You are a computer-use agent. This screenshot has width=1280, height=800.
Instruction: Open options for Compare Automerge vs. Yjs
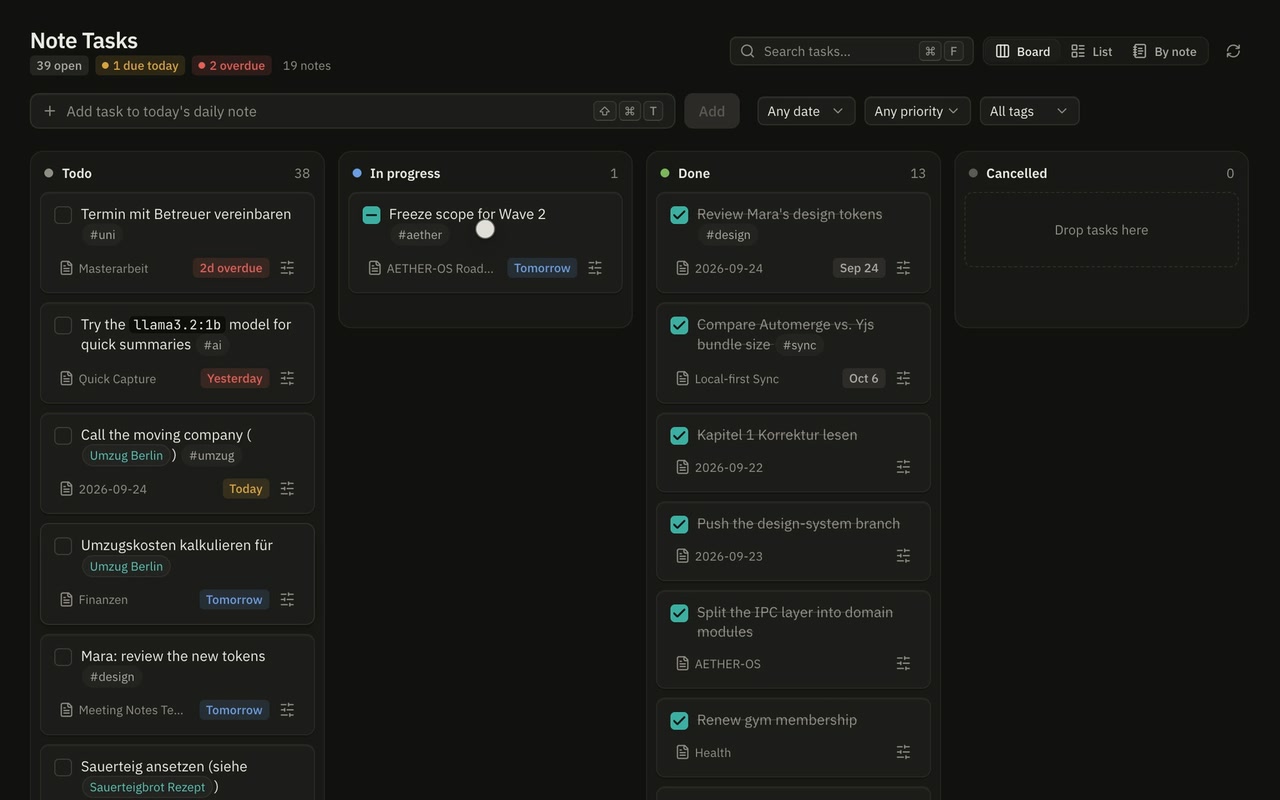tap(903, 378)
